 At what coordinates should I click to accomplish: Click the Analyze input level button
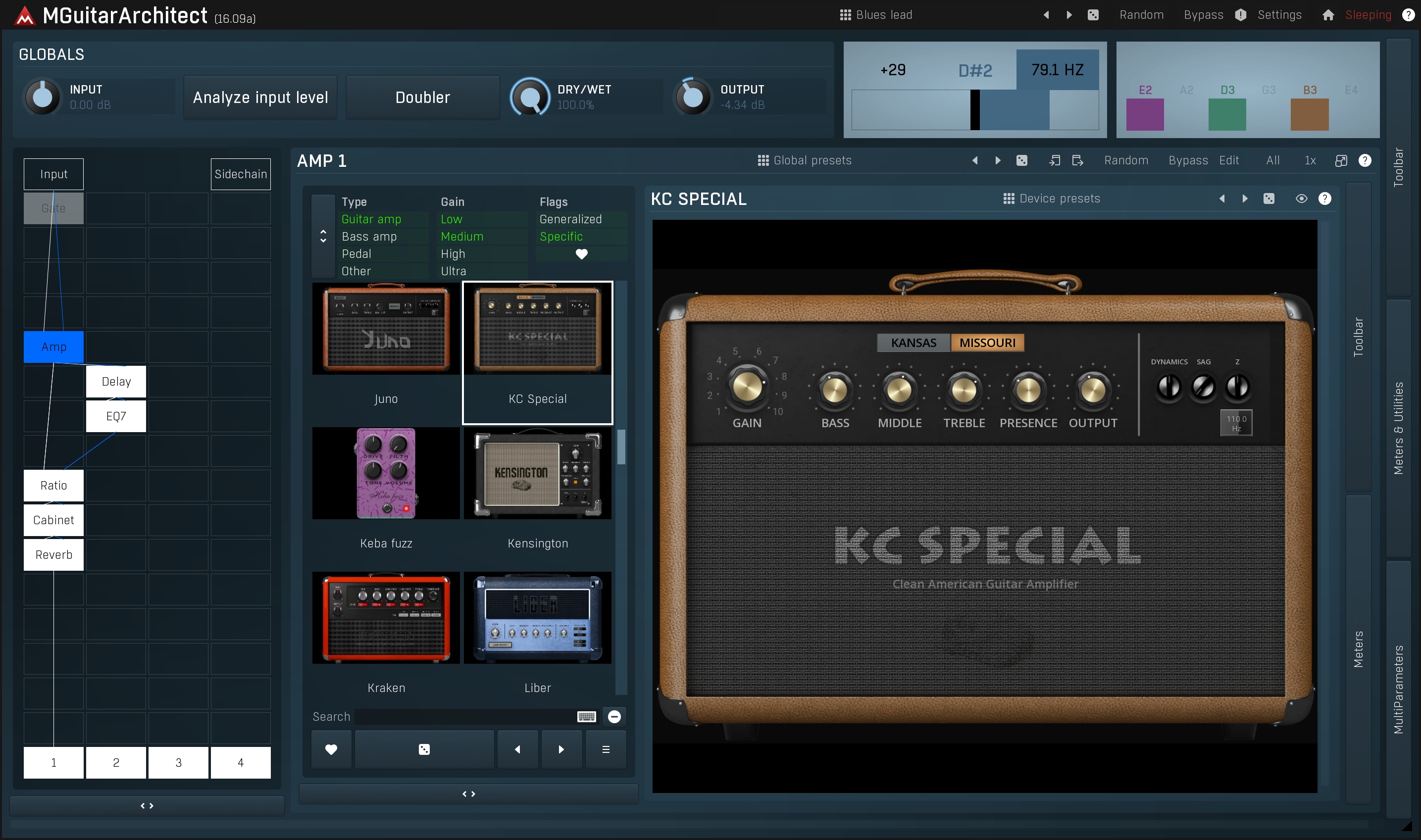tap(260, 98)
